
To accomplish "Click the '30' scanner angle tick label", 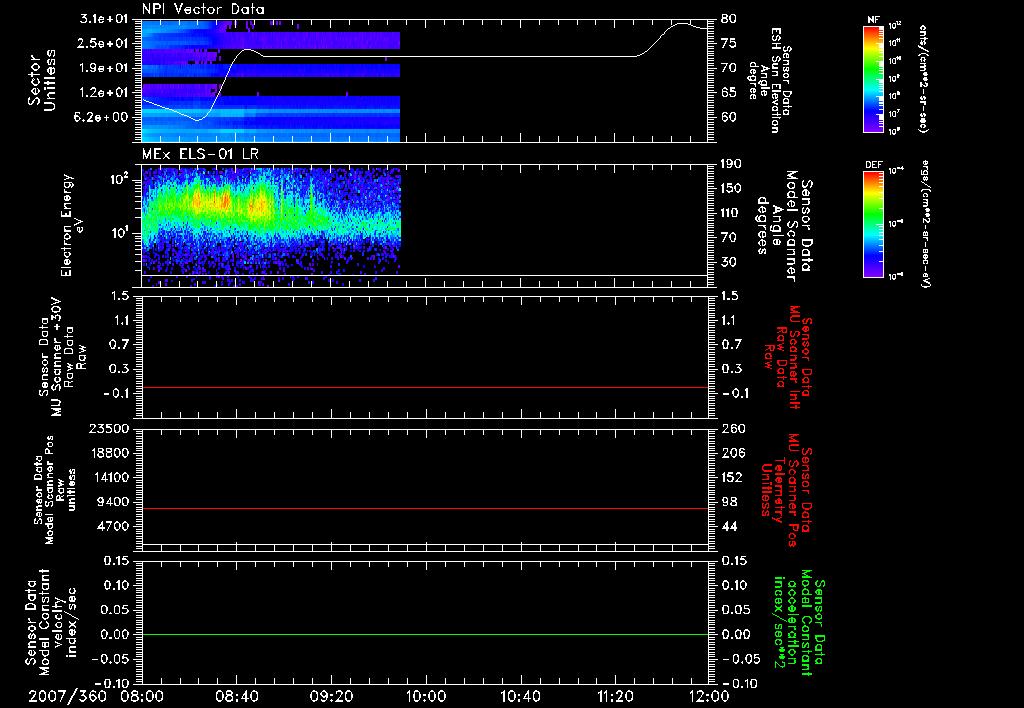I will pos(729,262).
